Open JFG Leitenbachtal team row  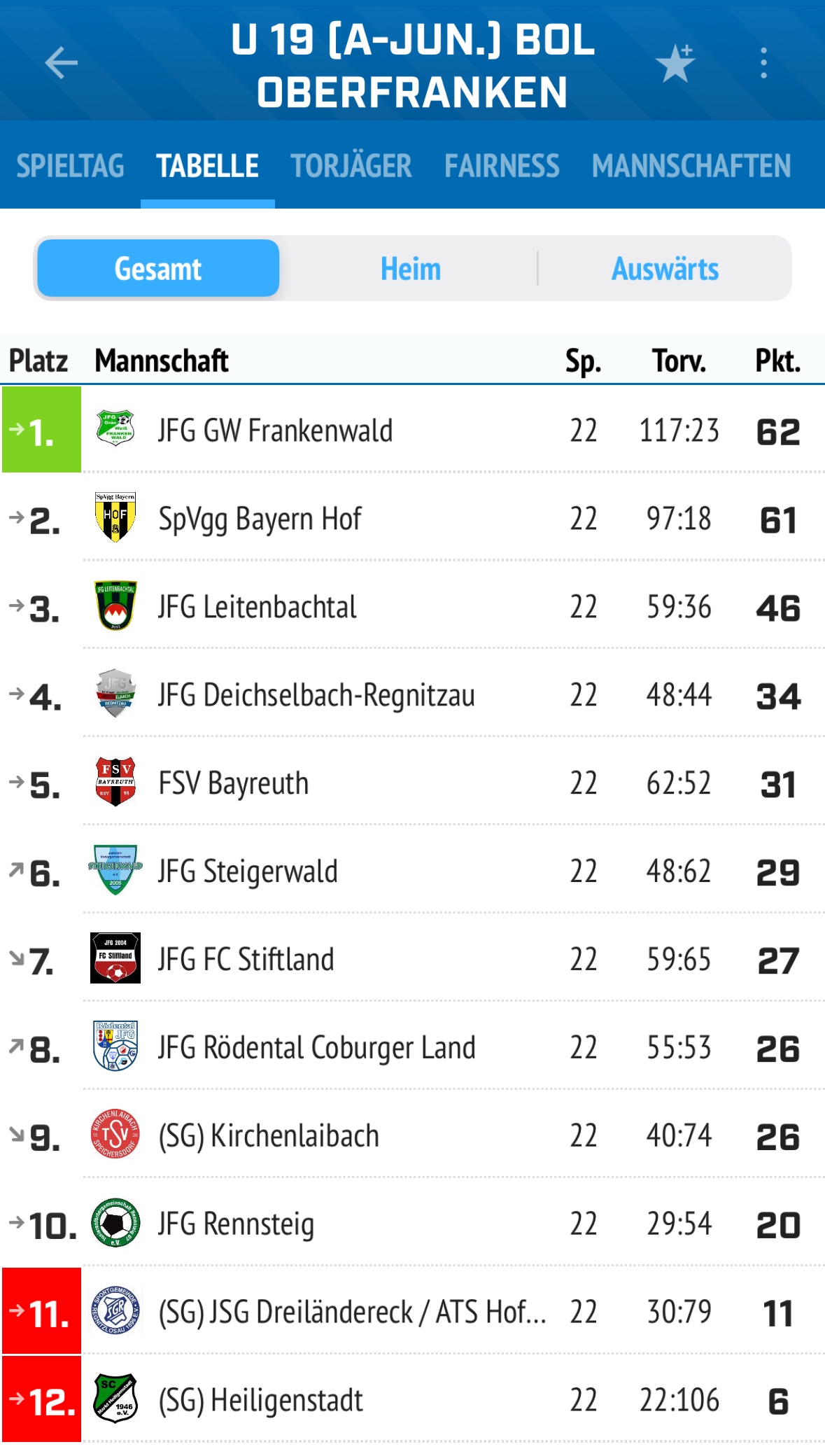(413, 606)
